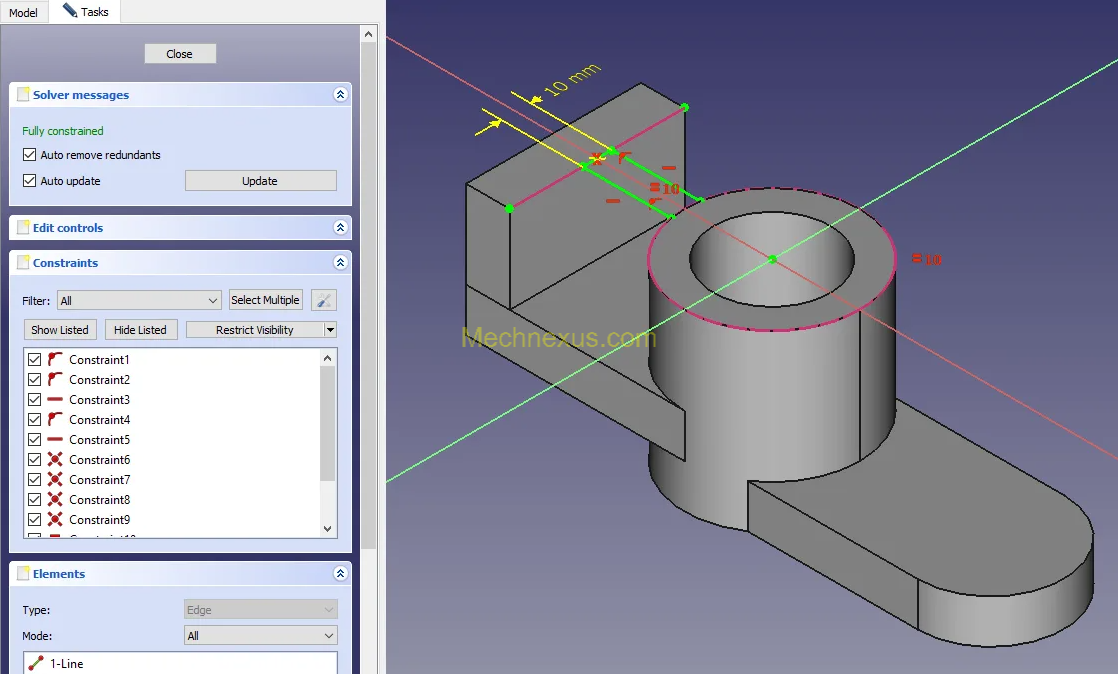
Task: Click the Show Listed button
Action: pyautogui.click(x=60, y=330)
